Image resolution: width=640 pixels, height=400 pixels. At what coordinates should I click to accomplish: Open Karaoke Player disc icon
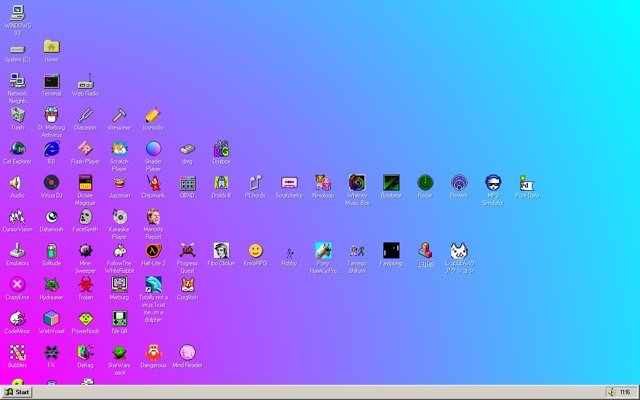tap(119, 217)
